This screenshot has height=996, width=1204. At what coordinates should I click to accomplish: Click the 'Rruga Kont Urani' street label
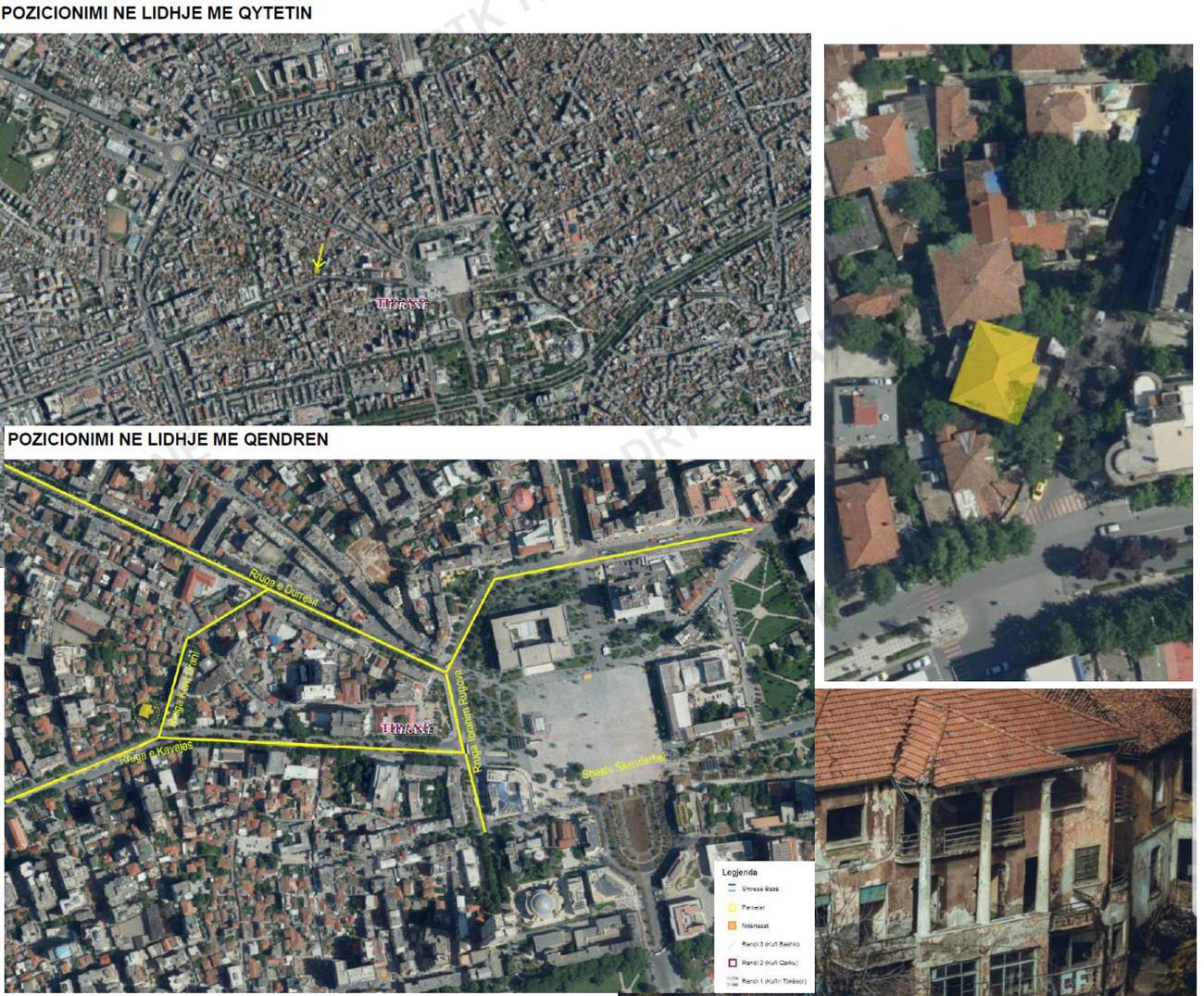[x=182, y=689]
